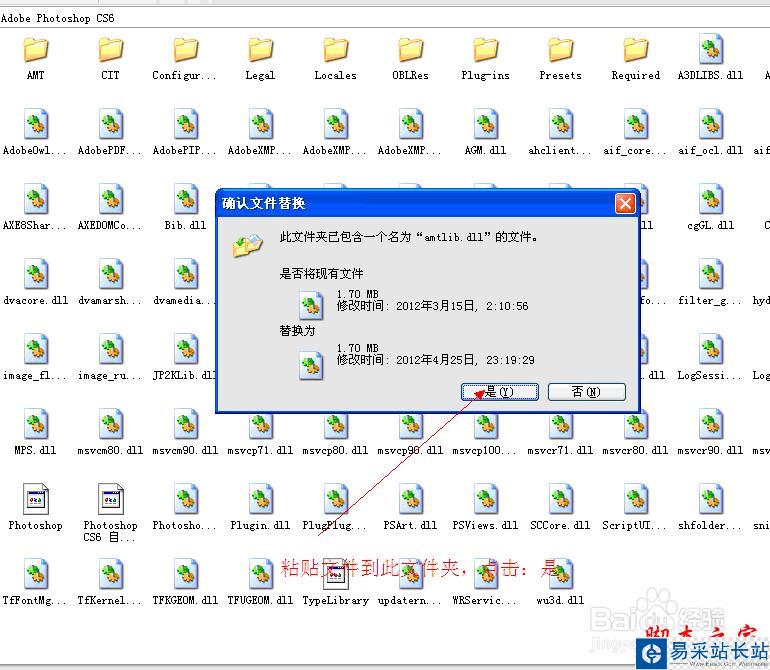The image size is (770, 670).
Task: Select the dvamarsh... file icon
Action: click(x=110, y=274)
